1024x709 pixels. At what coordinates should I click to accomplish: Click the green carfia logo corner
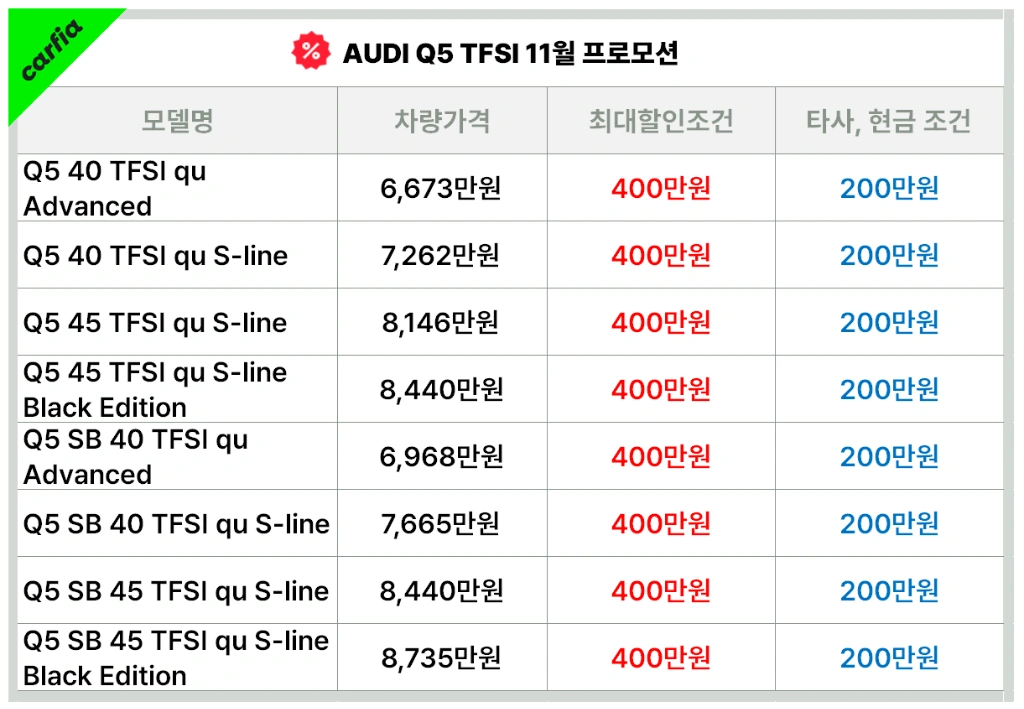coord(52,52)
